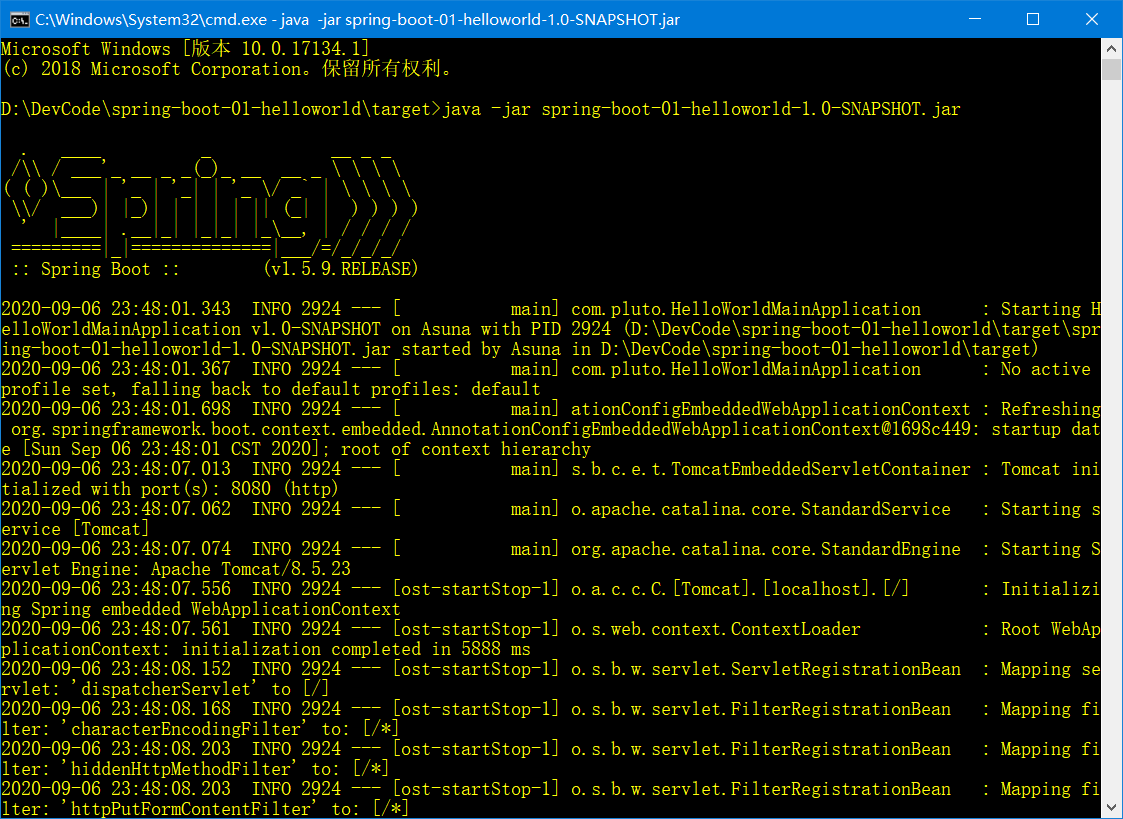The image size is (1123, 819).
Task: Click 'hiddenHttpMethodFilter' mapping text
Action: pos(180,770)
